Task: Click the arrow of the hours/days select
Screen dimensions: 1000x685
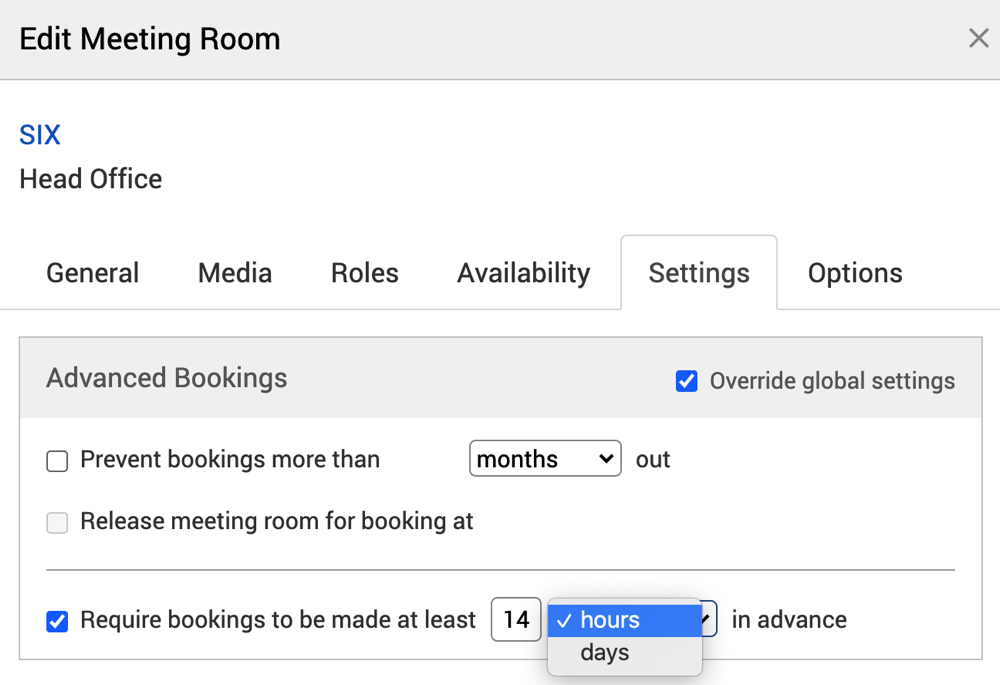Action: pyautogui.click(x=709, y=620)
